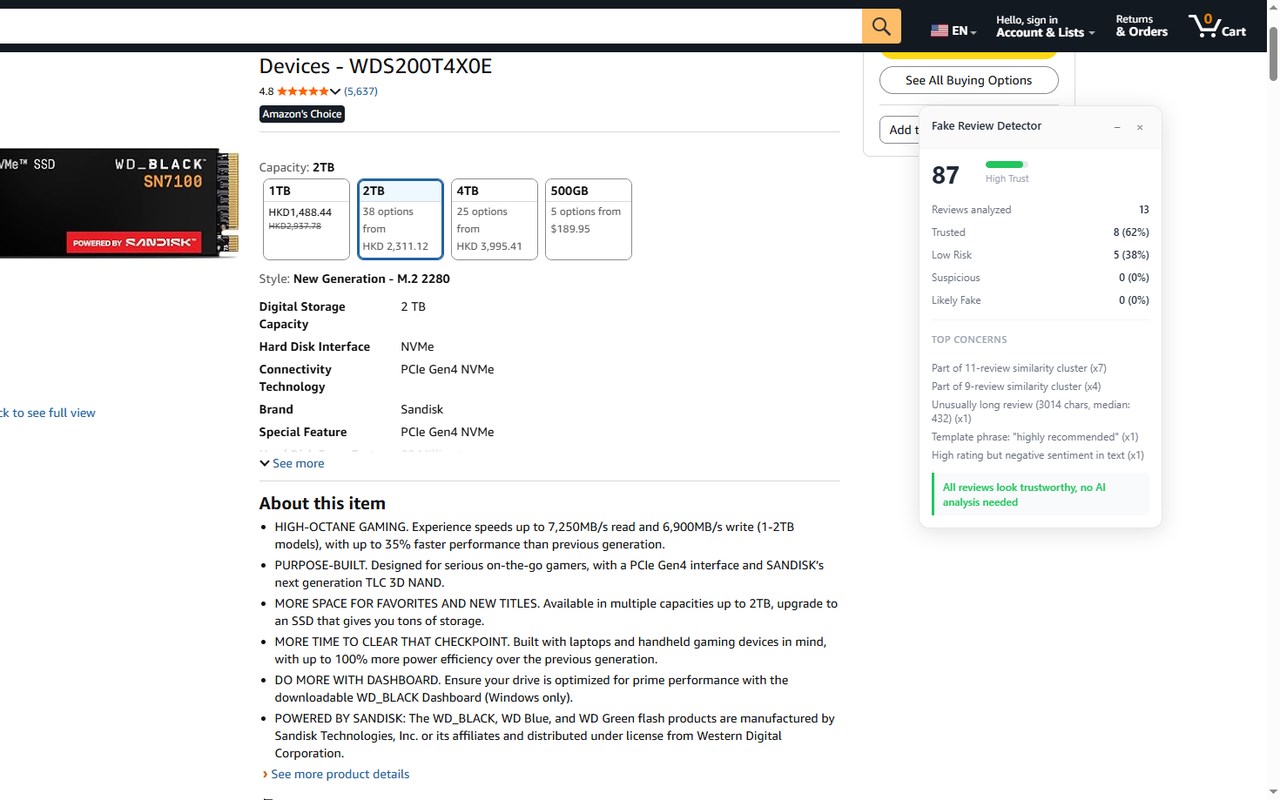Click the Trusted 8 (62%) row
Screen dimensions: 1280x800
coord(1040,232)
